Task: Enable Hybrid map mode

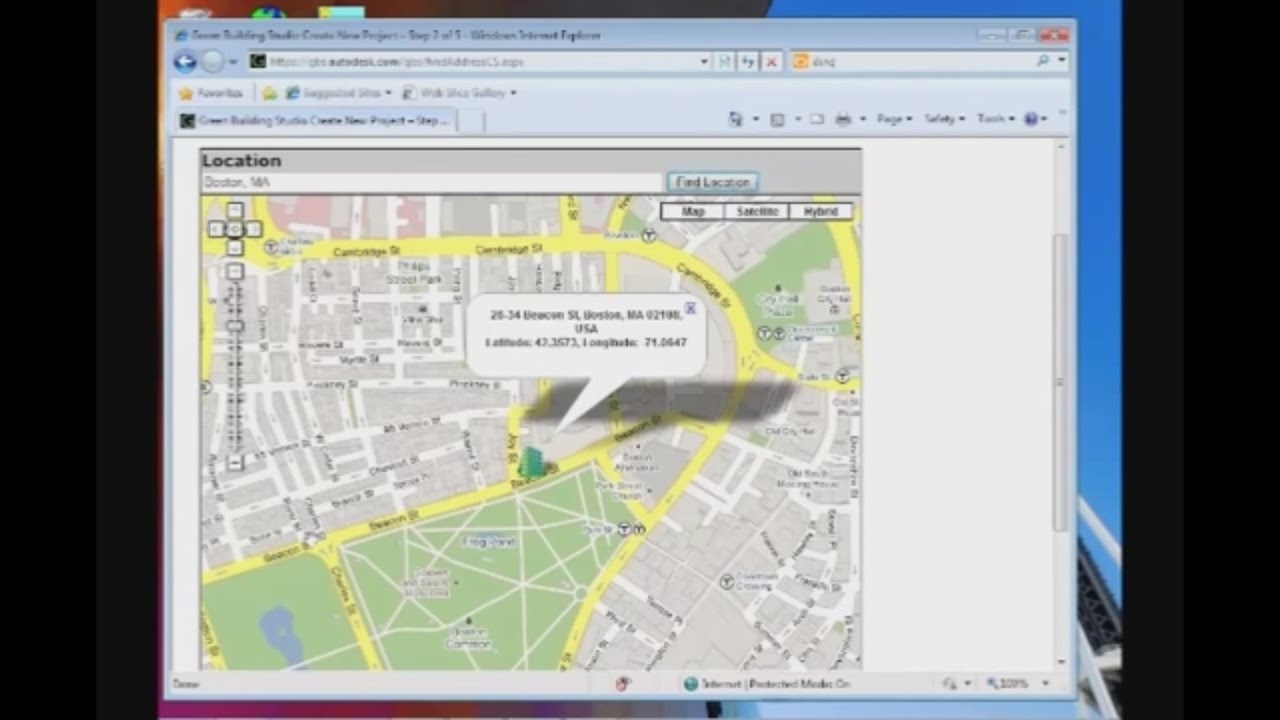Action: pyautogui.click(x=820, y=211)
